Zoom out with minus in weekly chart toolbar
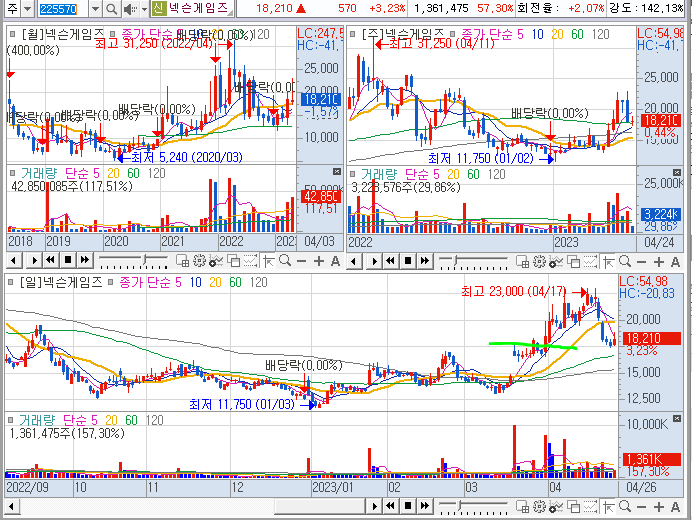692x520 pixels. (642, 262)
